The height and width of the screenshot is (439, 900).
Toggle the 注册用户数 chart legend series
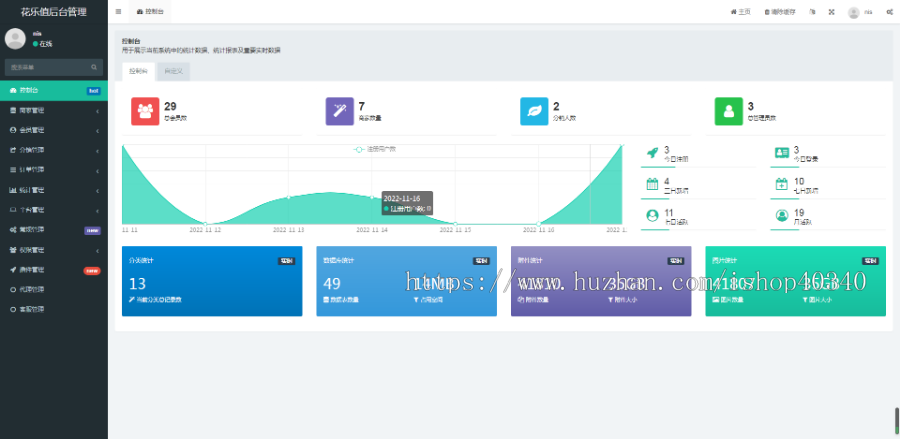[x=374, y=149]
